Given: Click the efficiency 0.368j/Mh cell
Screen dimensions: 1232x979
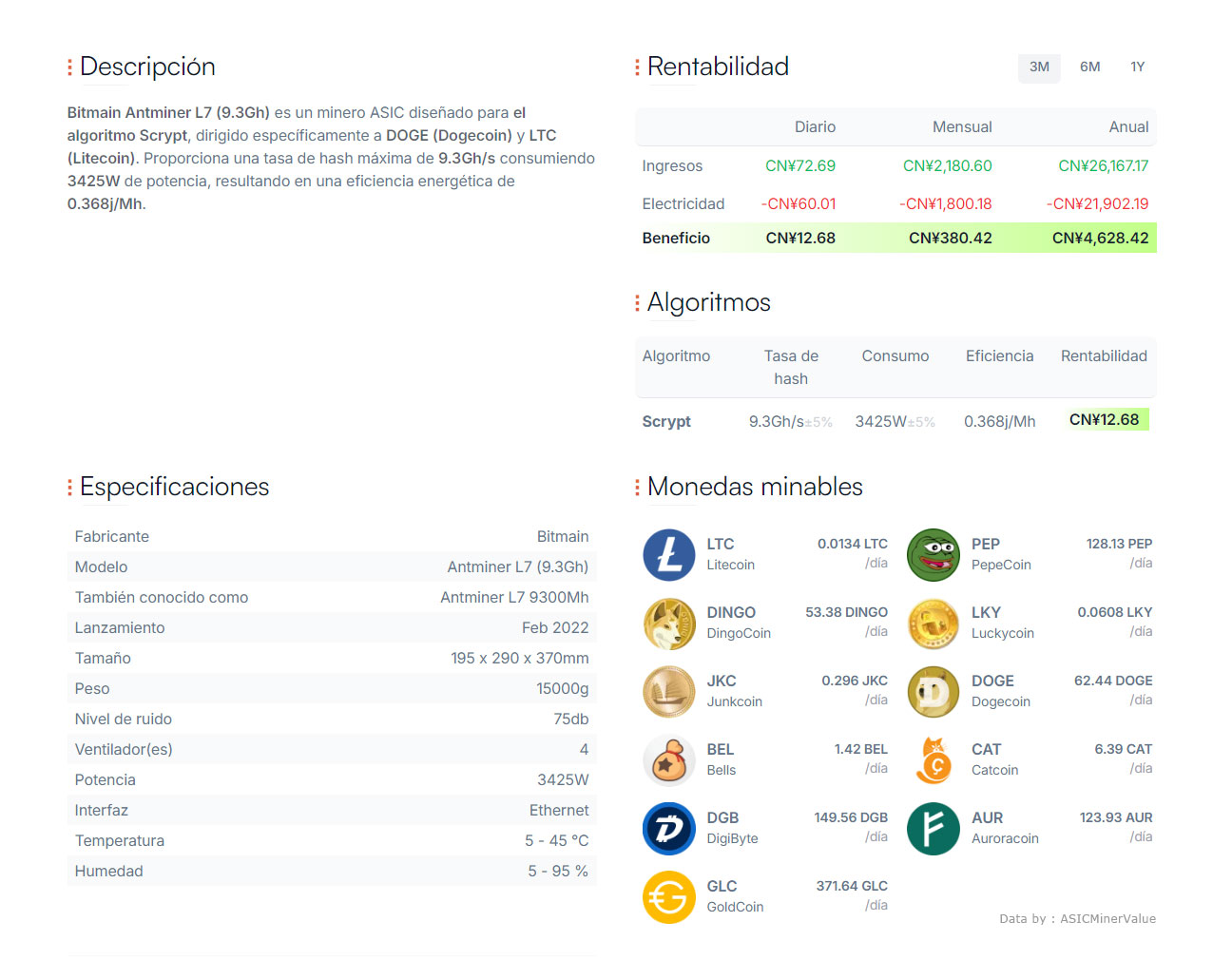Looking at the screenshot, I should (1000, 421).
